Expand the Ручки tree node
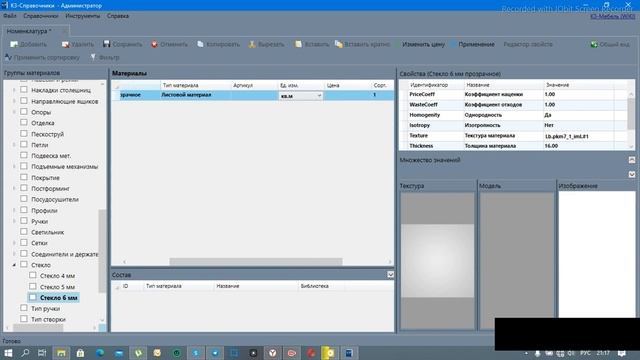This screenshot has height=360, width=640. tap(14, 221)
